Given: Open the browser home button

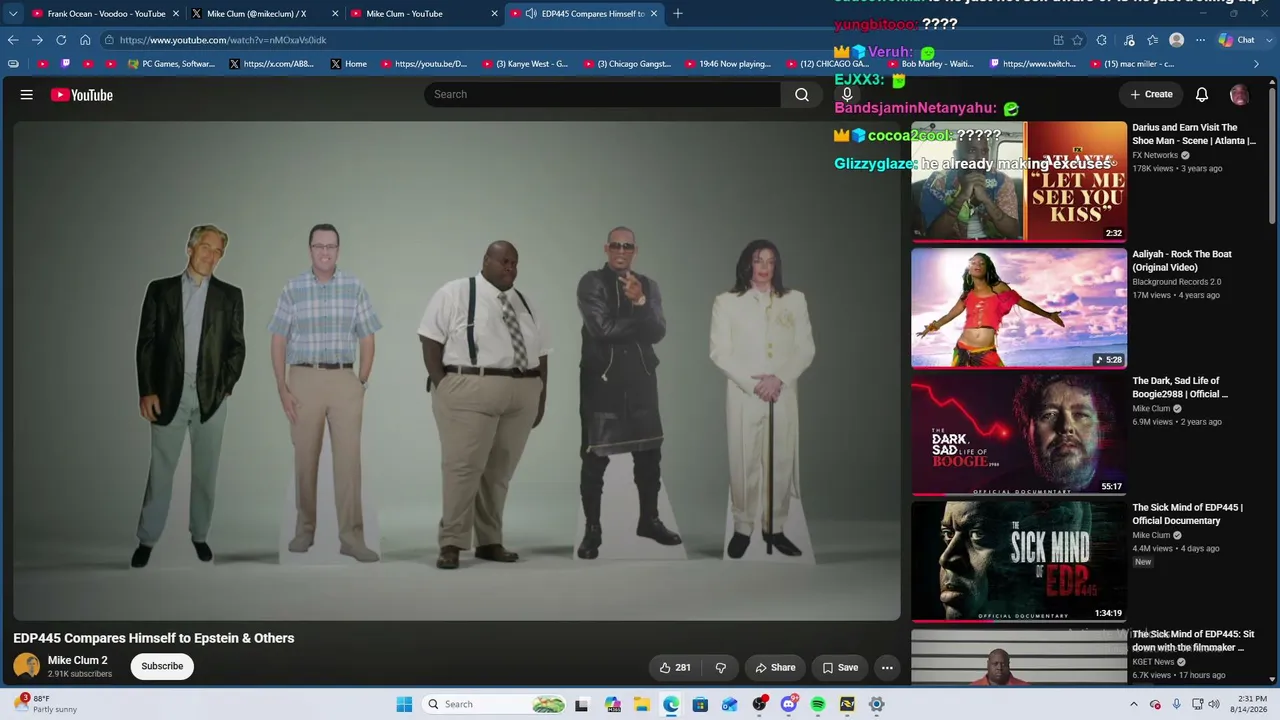Looking at the screenshot, I should click(x=85, y=40).
